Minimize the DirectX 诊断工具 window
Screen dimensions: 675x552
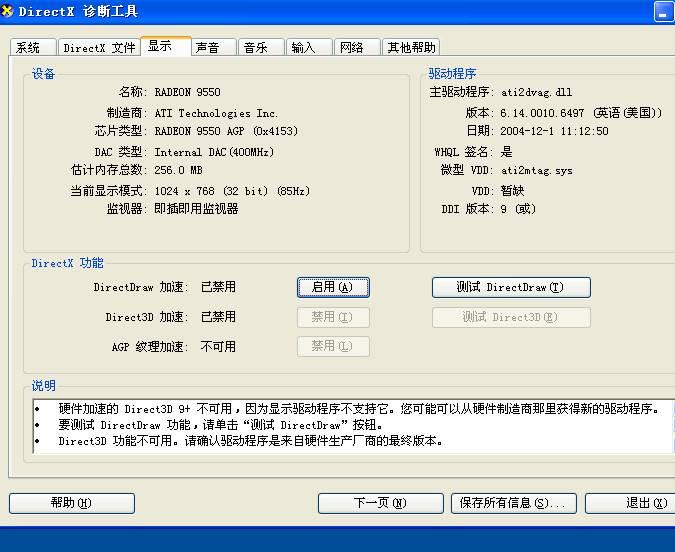[x=664, y=12]
